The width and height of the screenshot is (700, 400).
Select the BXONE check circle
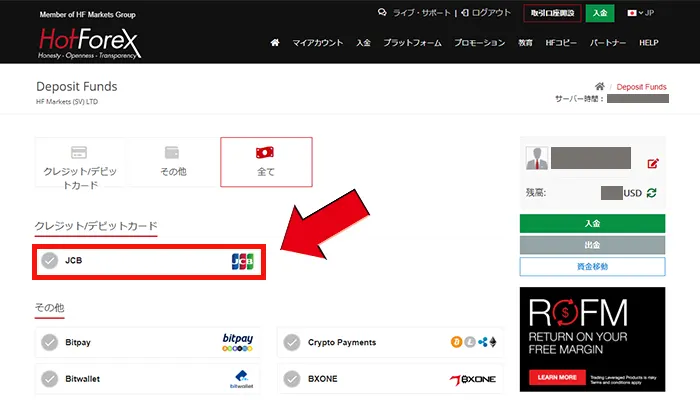[292, 379]
